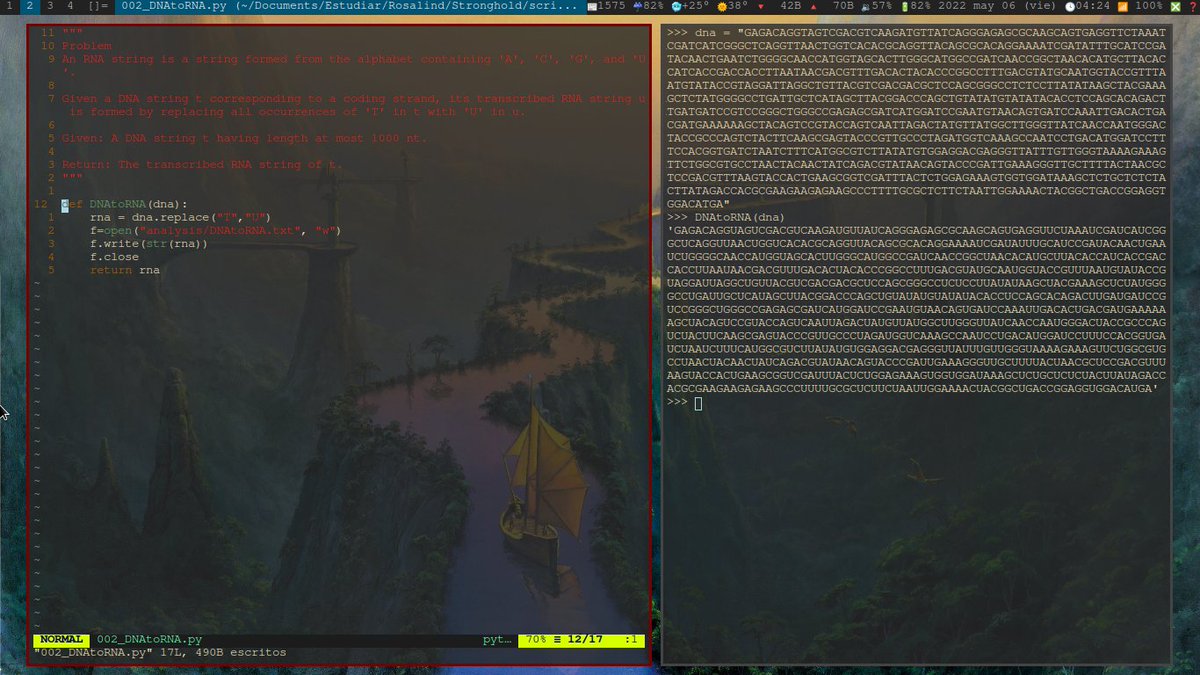The image size is (1200, 675).
Task: Click the green battery icon
Action: coord(904,6)
